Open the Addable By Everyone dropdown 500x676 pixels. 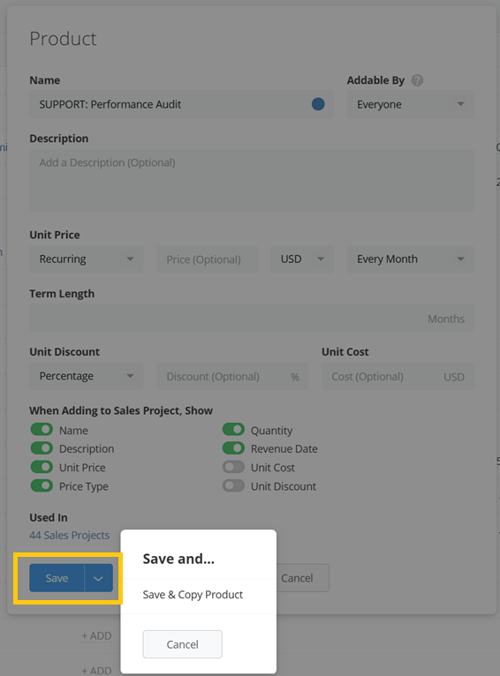point(410,104)
